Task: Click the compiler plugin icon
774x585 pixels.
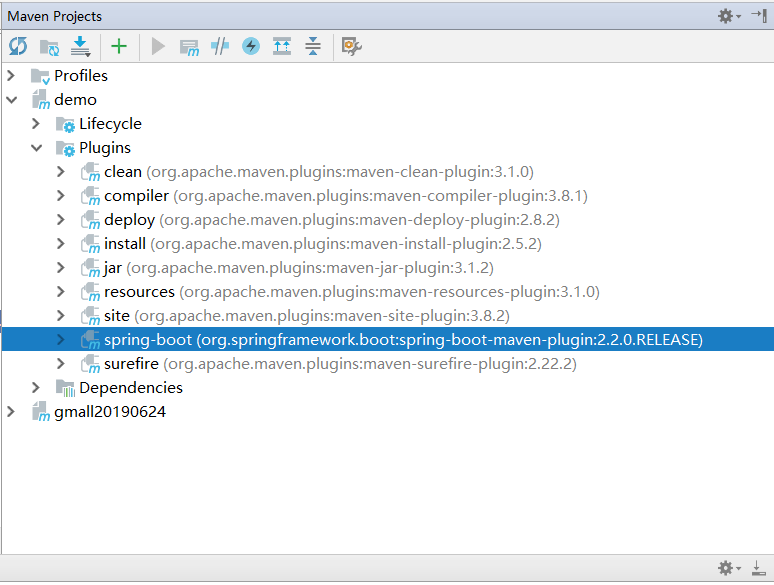Action: (x=91, y=196)
